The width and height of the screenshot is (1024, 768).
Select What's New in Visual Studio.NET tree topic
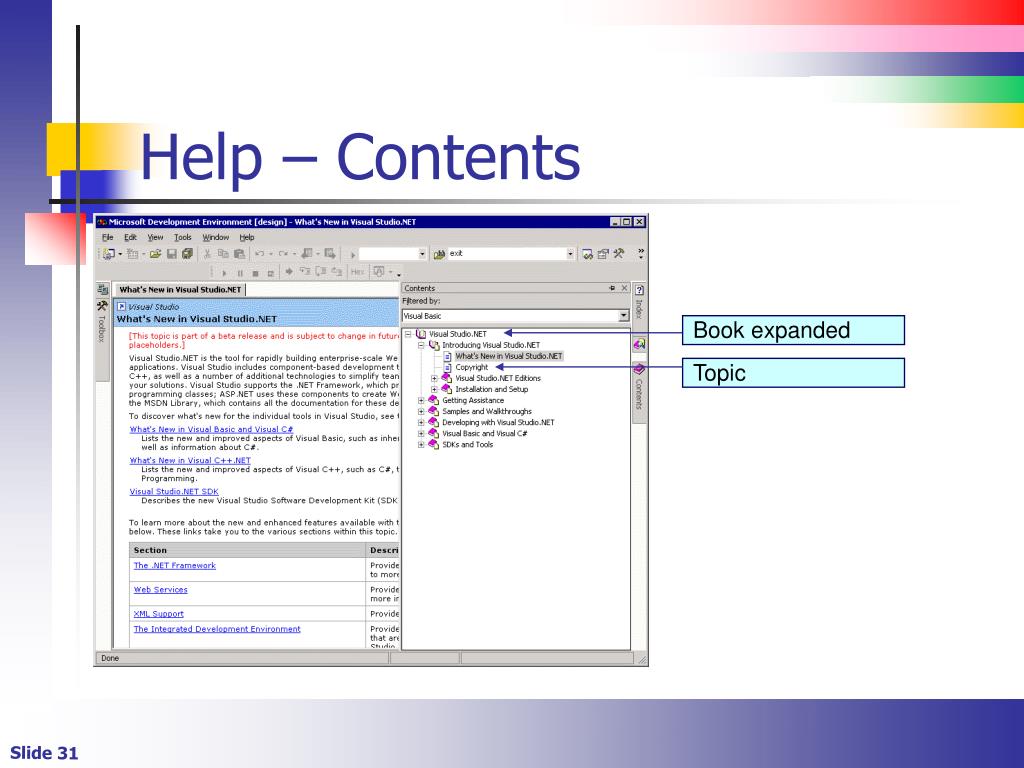[x=509, y=356]
